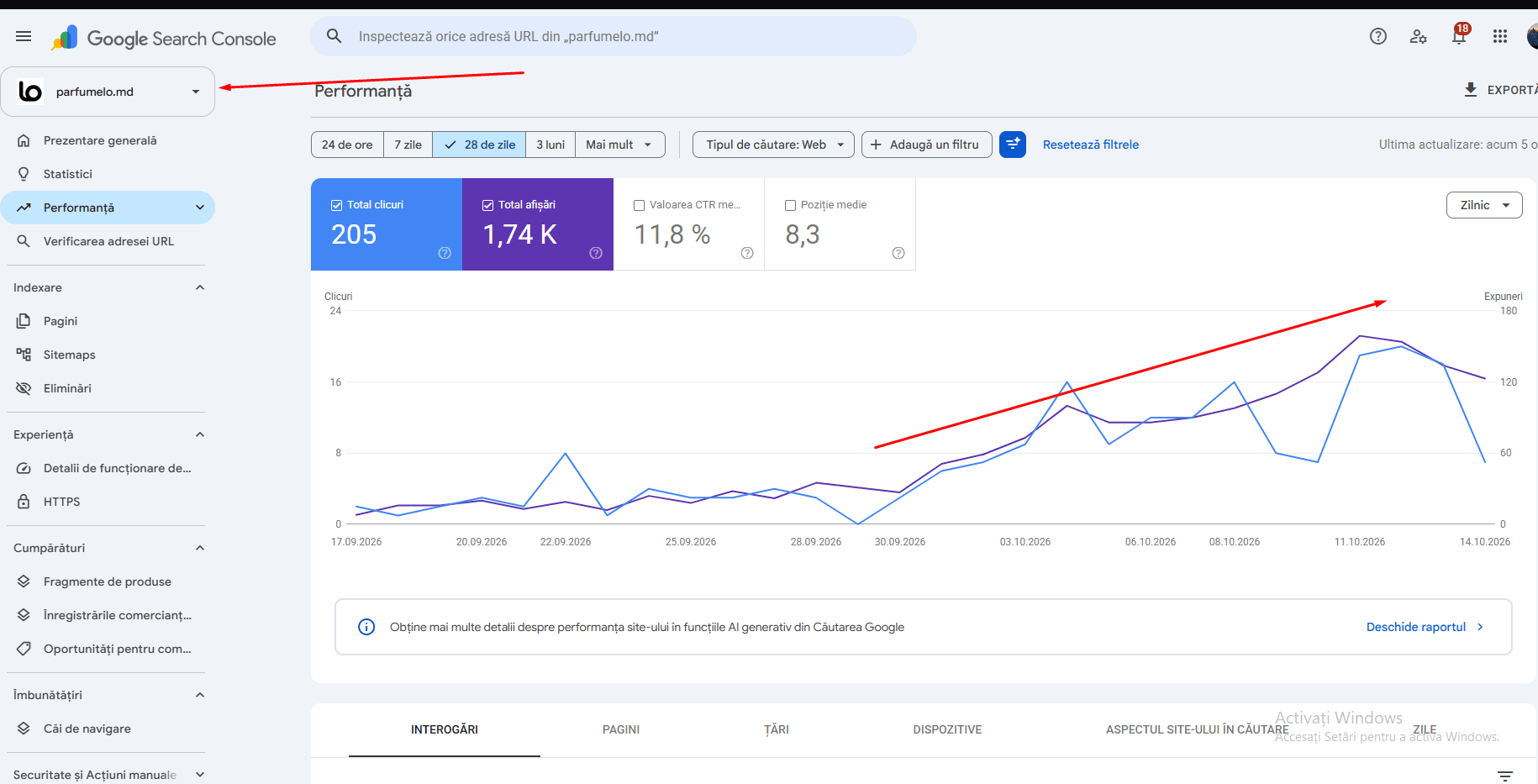The width and height of the screenshot is (1538, 784).
Task: Collapse the Indexare sidebar section
Action: pos(200,287)
